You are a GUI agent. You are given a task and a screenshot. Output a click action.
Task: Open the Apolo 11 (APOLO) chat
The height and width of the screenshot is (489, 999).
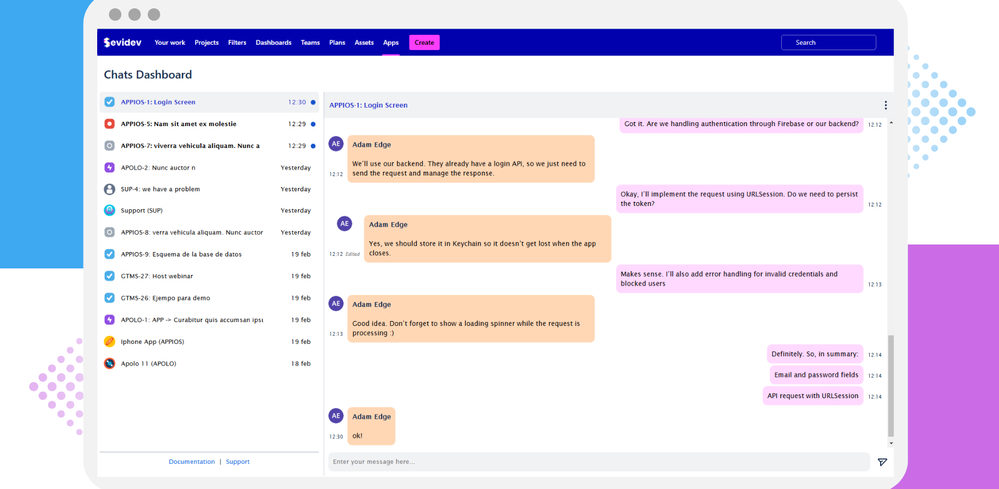[209, 364]
